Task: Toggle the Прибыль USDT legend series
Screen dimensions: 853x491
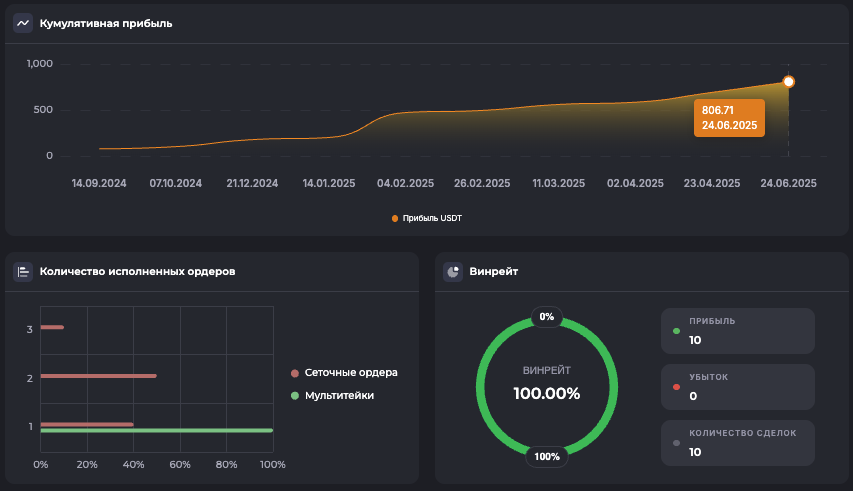Action: pos(426,218)
